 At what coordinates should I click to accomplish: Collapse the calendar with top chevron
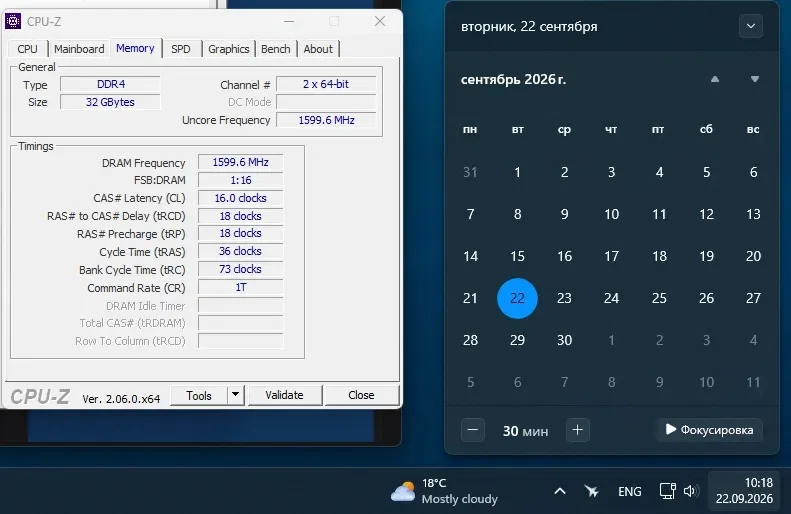tap(751, 26)
